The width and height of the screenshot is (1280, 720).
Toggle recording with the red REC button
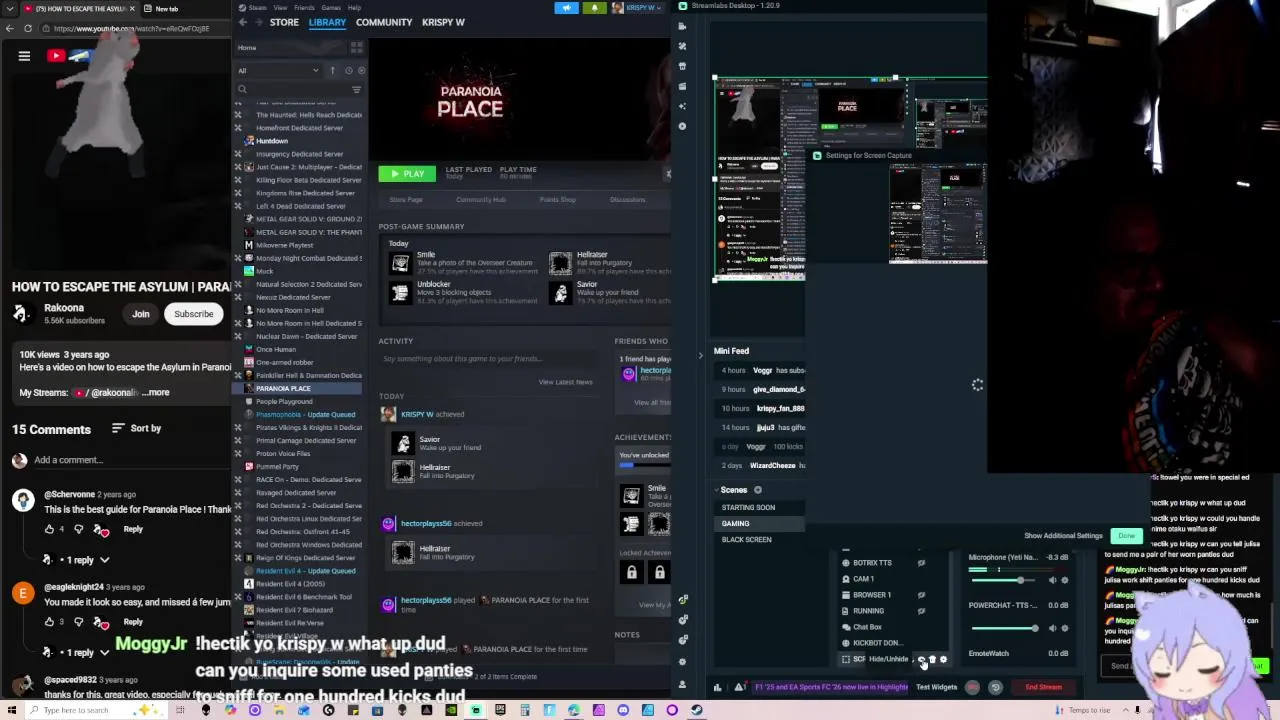tap(973, 687)
